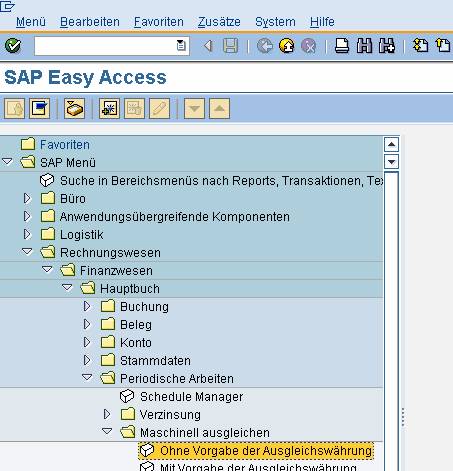Click the First Page icon
The width and height of the screenshot is (453, 471).
[421, 46]
